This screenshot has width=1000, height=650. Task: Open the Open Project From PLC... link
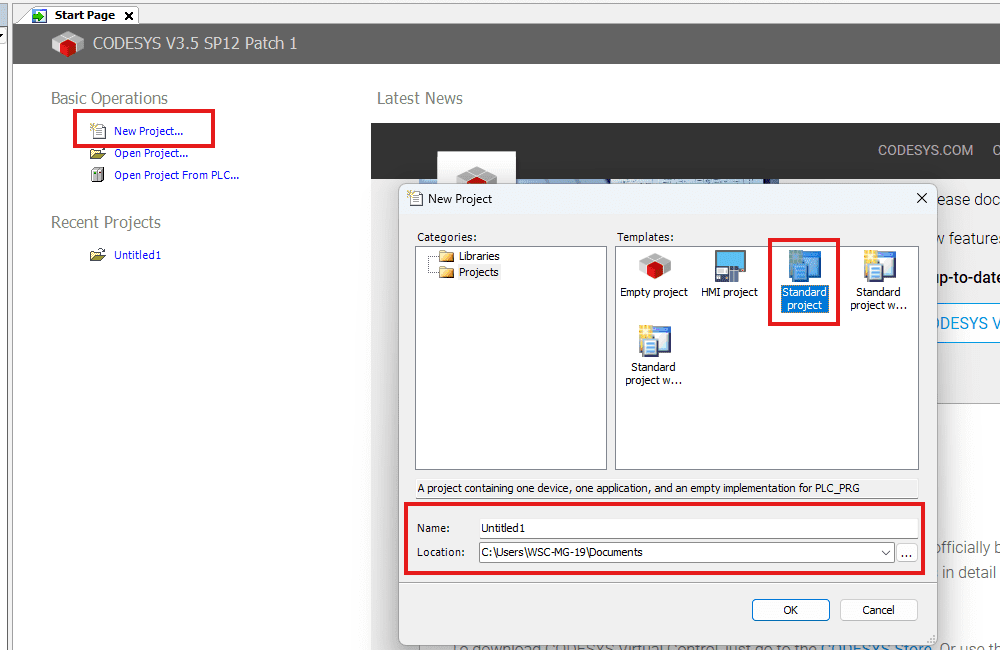[x=177, y=175]
